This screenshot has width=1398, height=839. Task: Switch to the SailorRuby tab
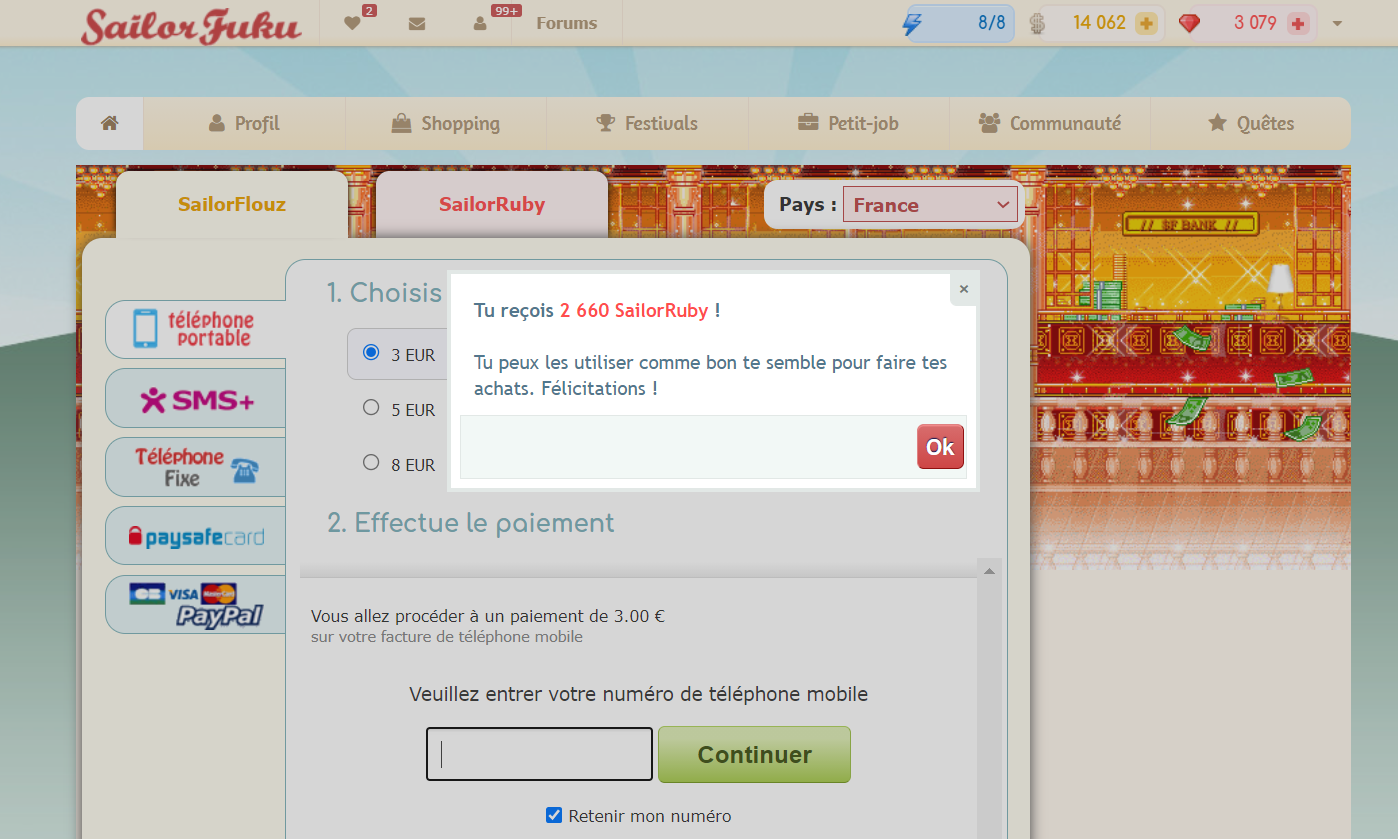(492, 205)
